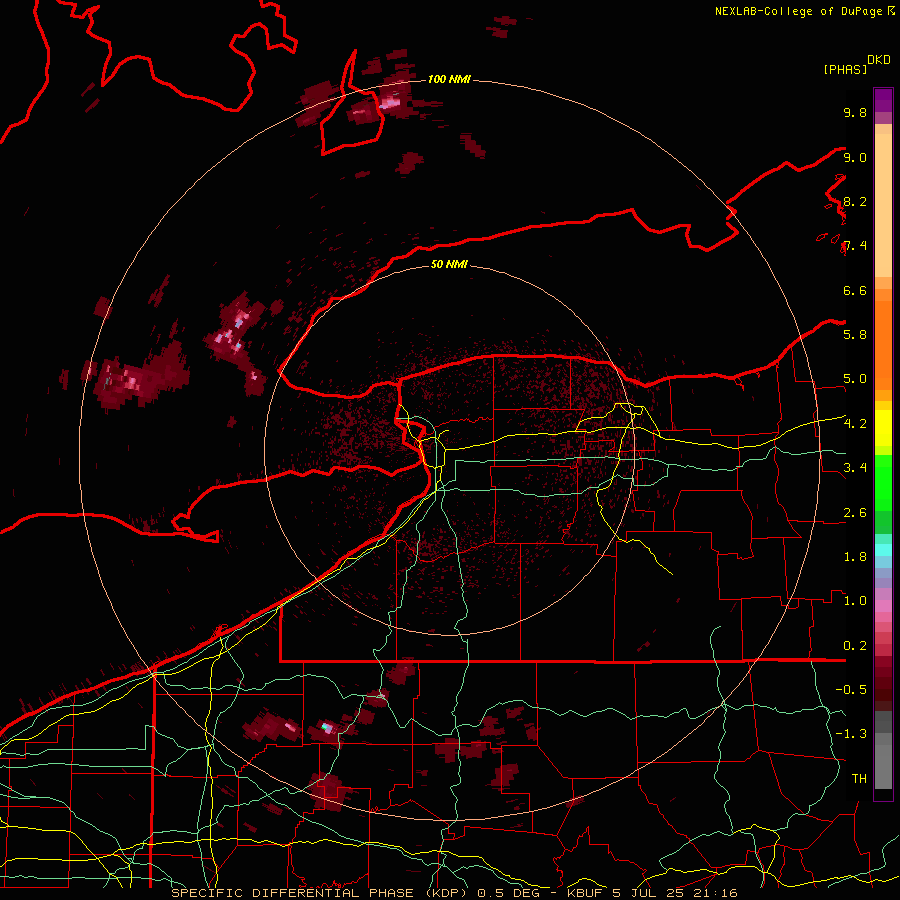Click the 1.8 value on the color scale
The height and width of the screenshot is (900, 900).
[x=855, y=557]
